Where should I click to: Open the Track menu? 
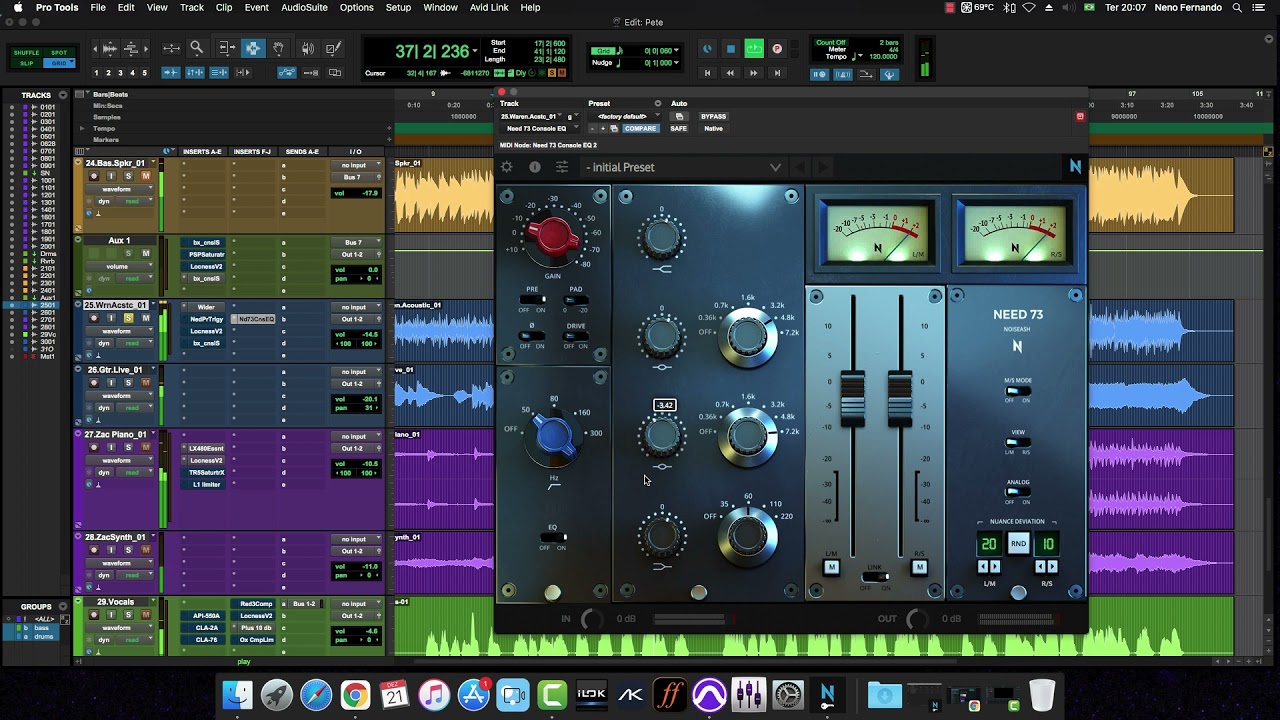pyautogui.click(x=192, y=7)
